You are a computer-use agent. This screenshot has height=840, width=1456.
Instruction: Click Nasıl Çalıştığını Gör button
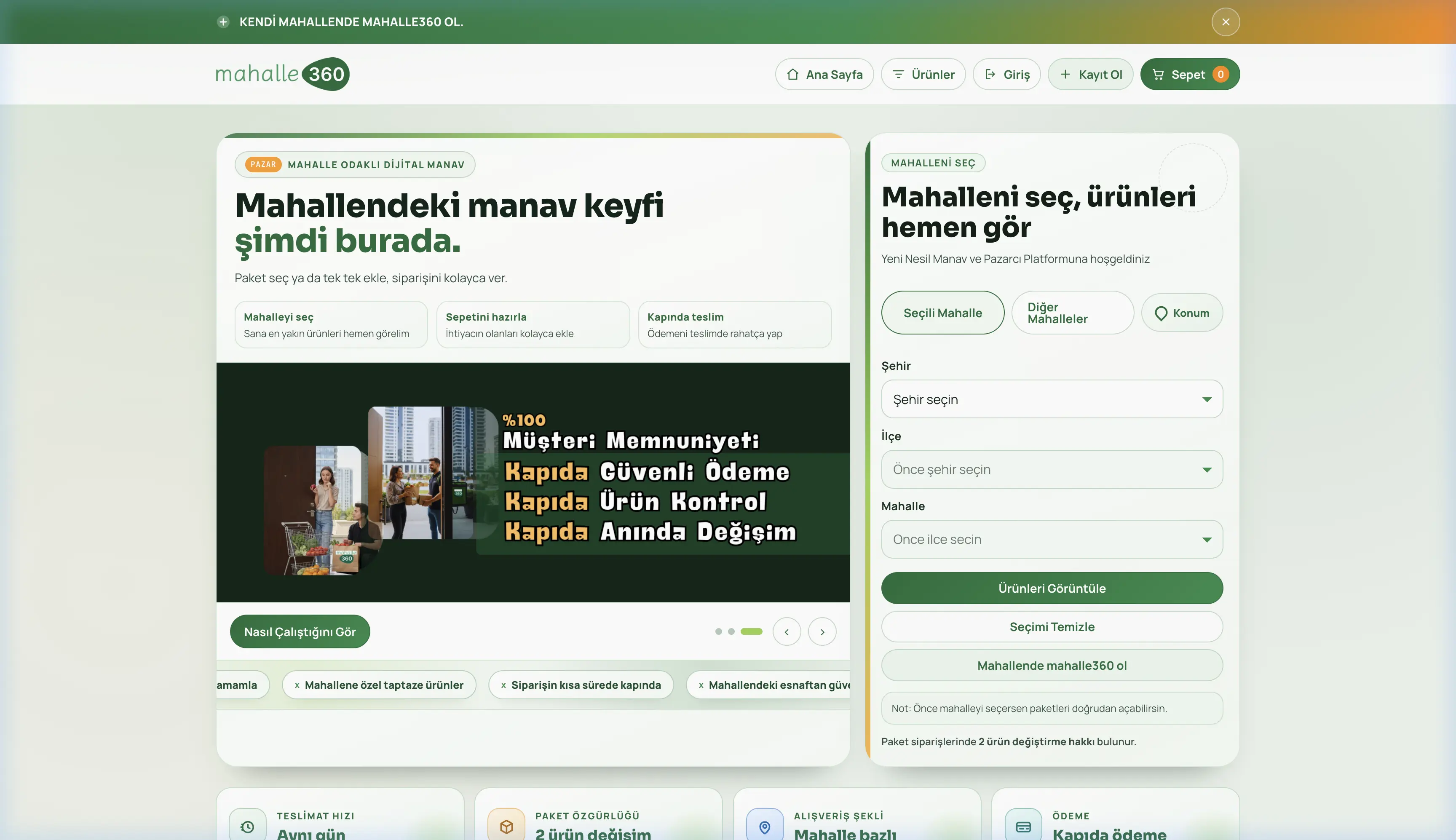[300, 632]
